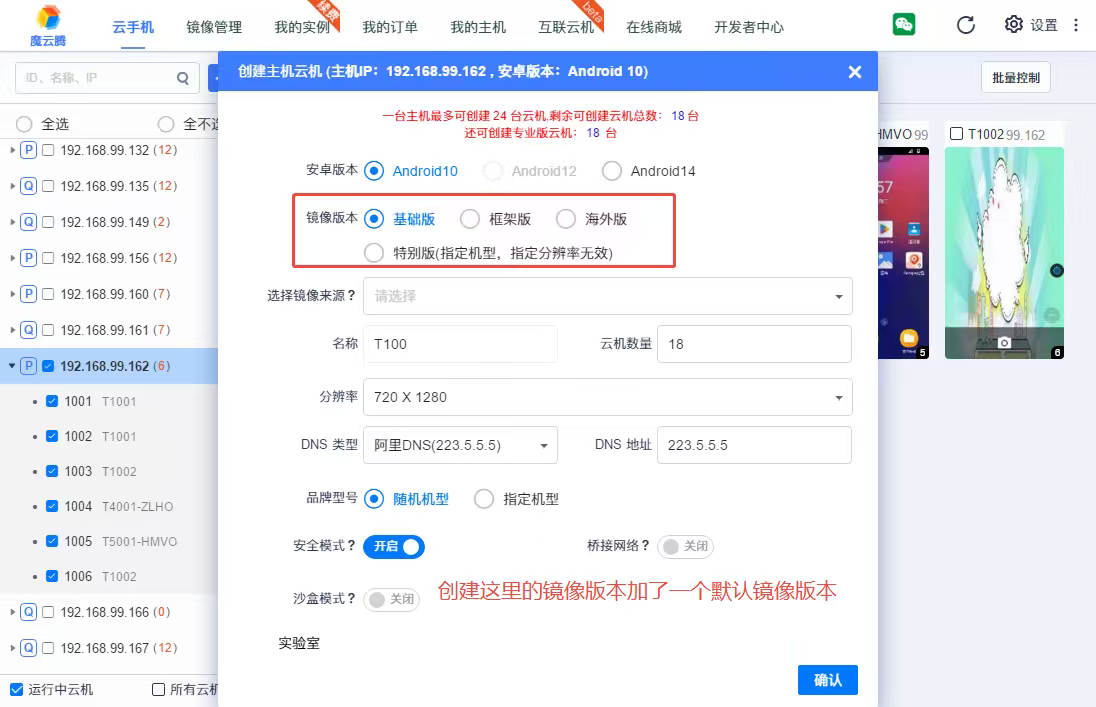
Task: Turn off the 安全模式 switch
Action: click(x=394, y=547)
